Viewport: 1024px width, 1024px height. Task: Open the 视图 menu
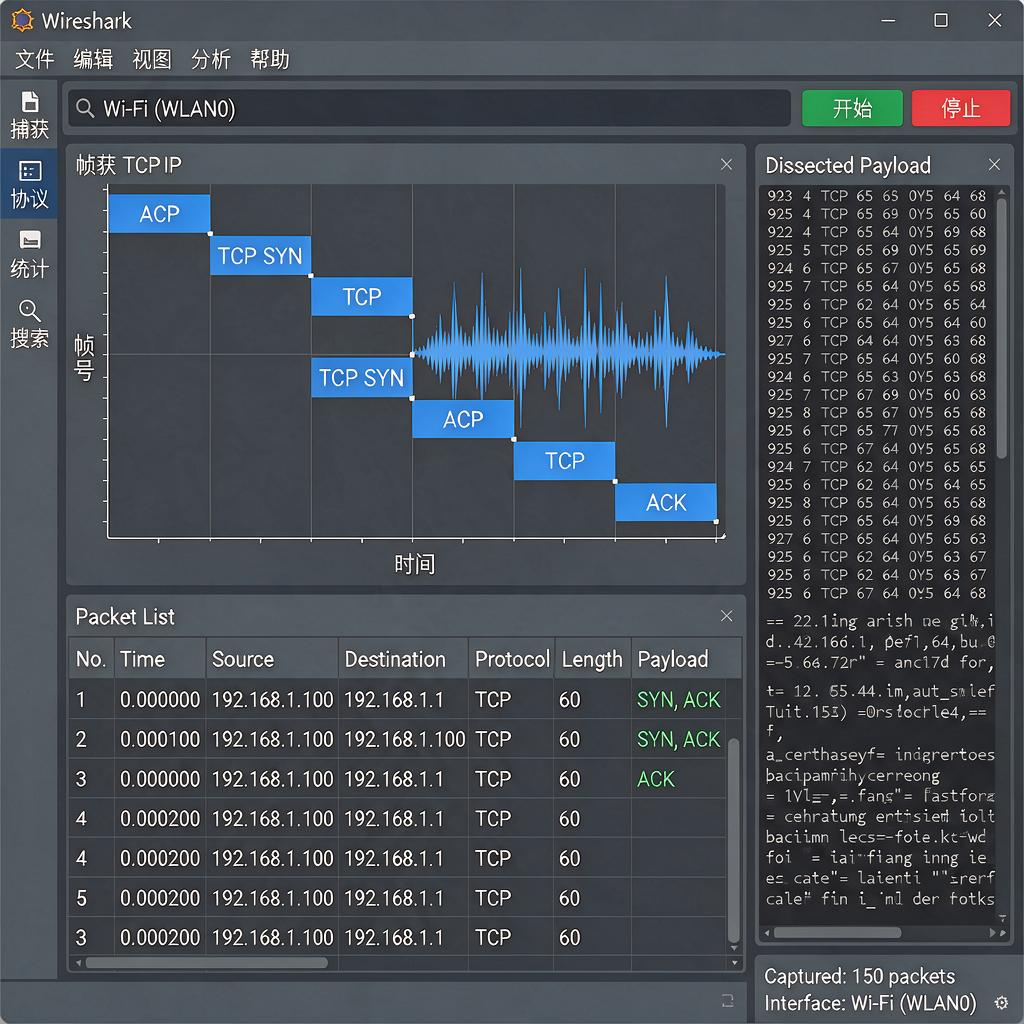pos(152,59)
